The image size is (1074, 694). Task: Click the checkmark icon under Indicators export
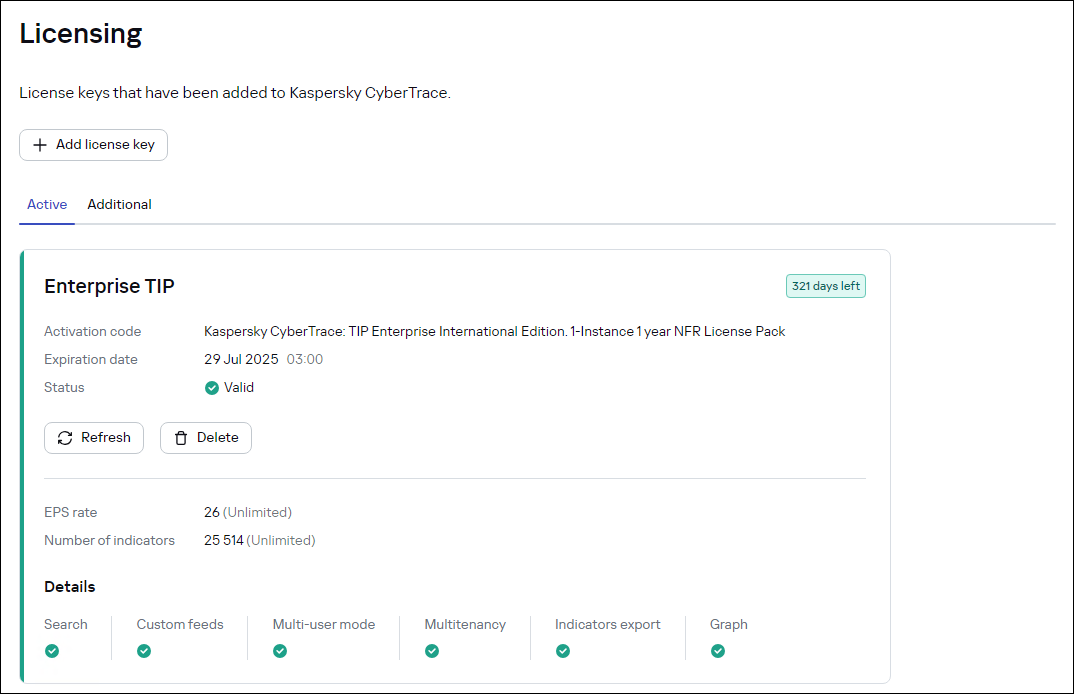563,650
